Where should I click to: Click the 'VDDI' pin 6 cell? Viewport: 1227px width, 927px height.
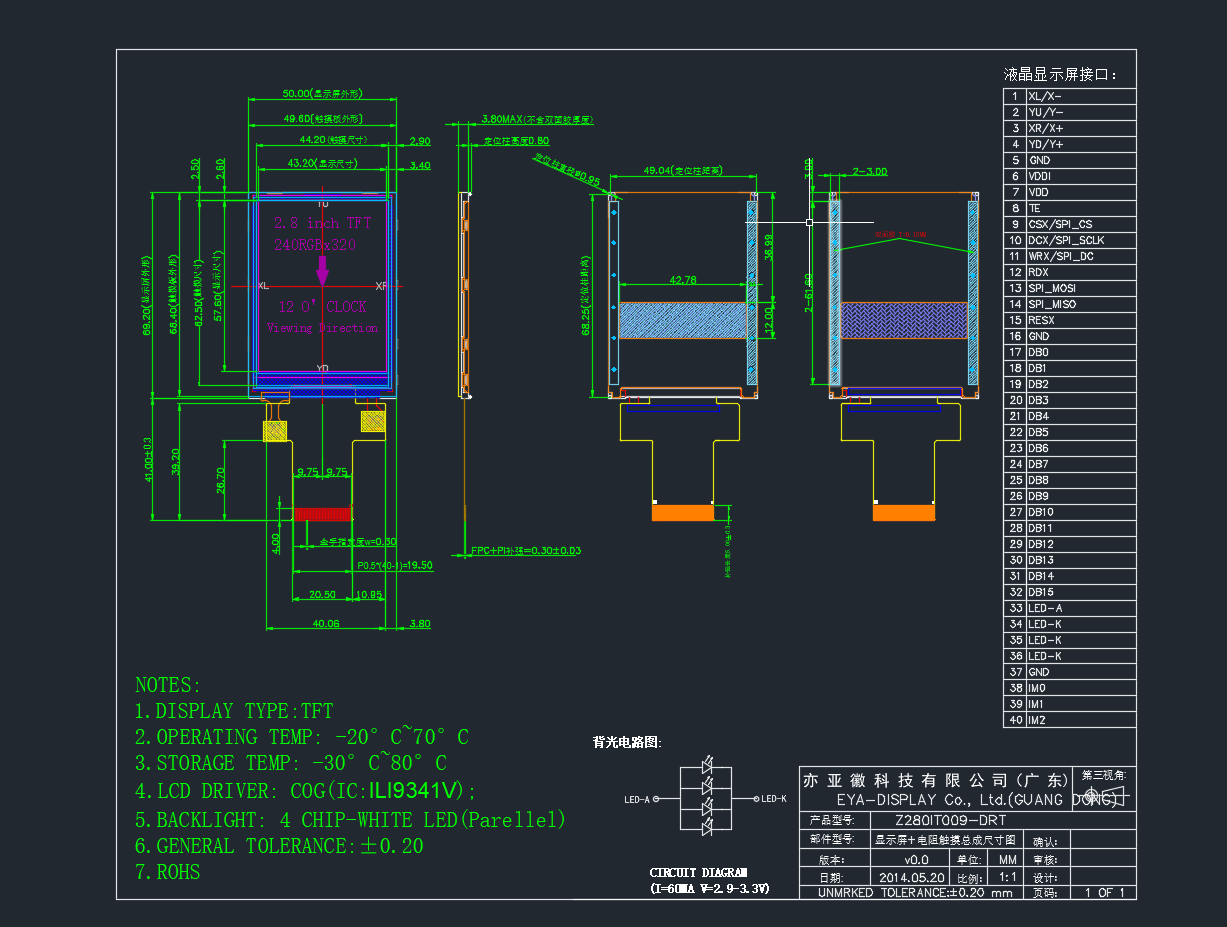click(1081, 176)
